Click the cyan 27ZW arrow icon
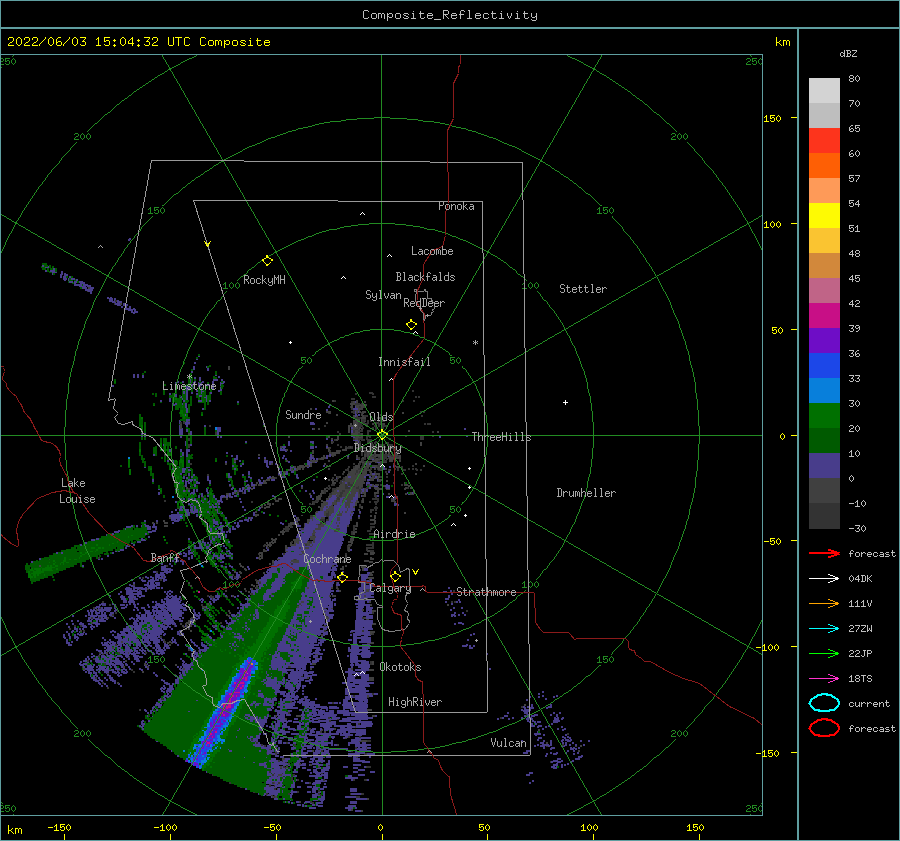900x841 pixels. click(x=824, y=629)
